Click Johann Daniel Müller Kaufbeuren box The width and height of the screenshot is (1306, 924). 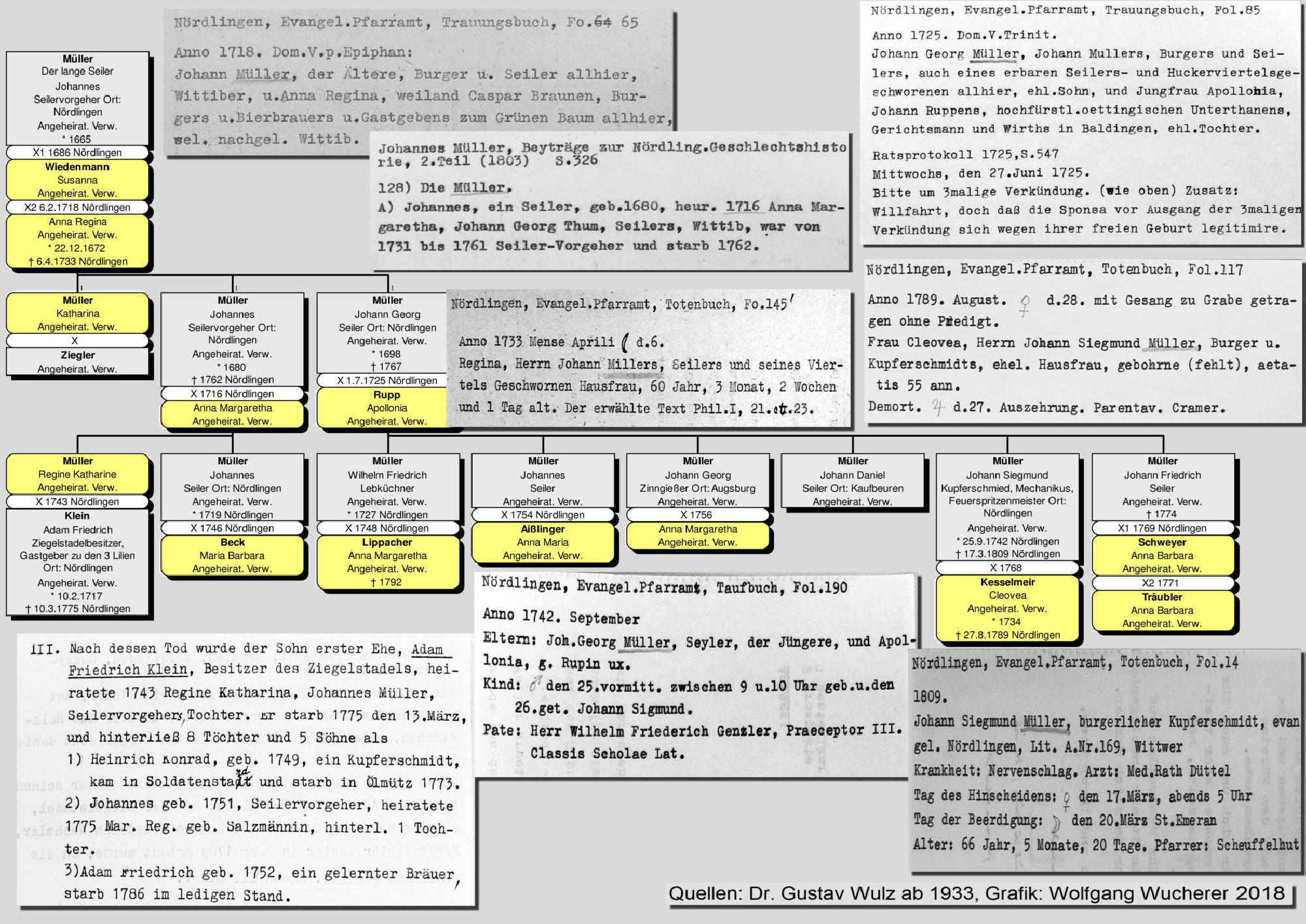tap(853, 481)
